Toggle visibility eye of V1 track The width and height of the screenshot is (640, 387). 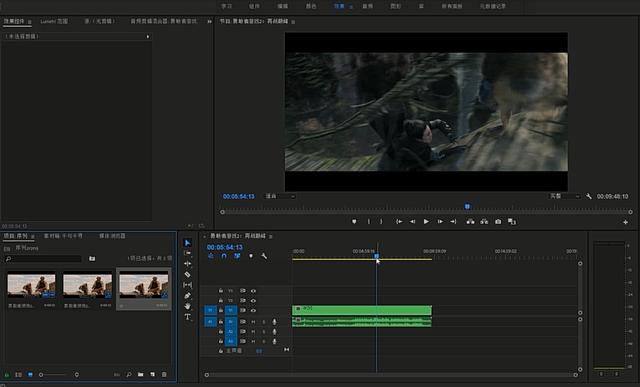point(253,310)
